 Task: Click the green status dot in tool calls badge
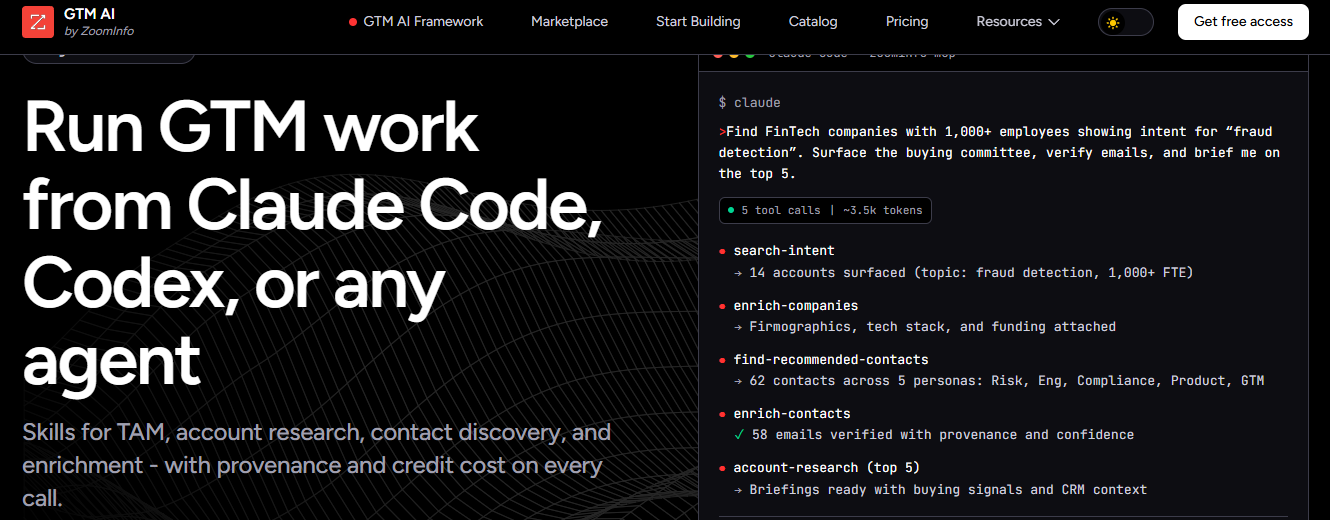point(731,210)
